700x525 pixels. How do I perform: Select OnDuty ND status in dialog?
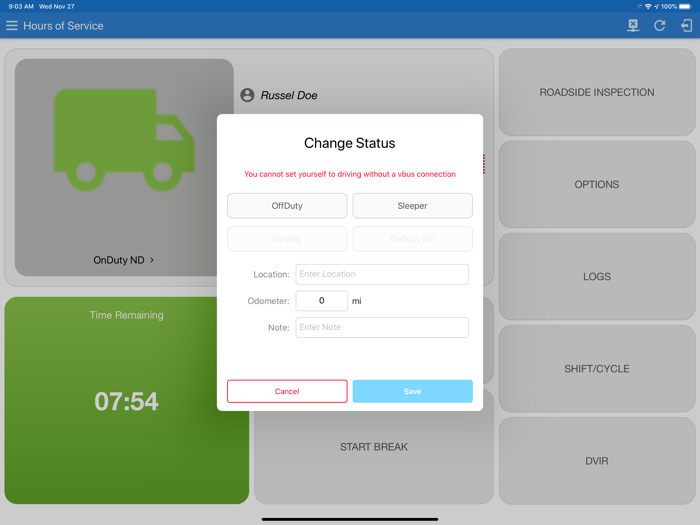pyautogui.click(x=412, y=239)
